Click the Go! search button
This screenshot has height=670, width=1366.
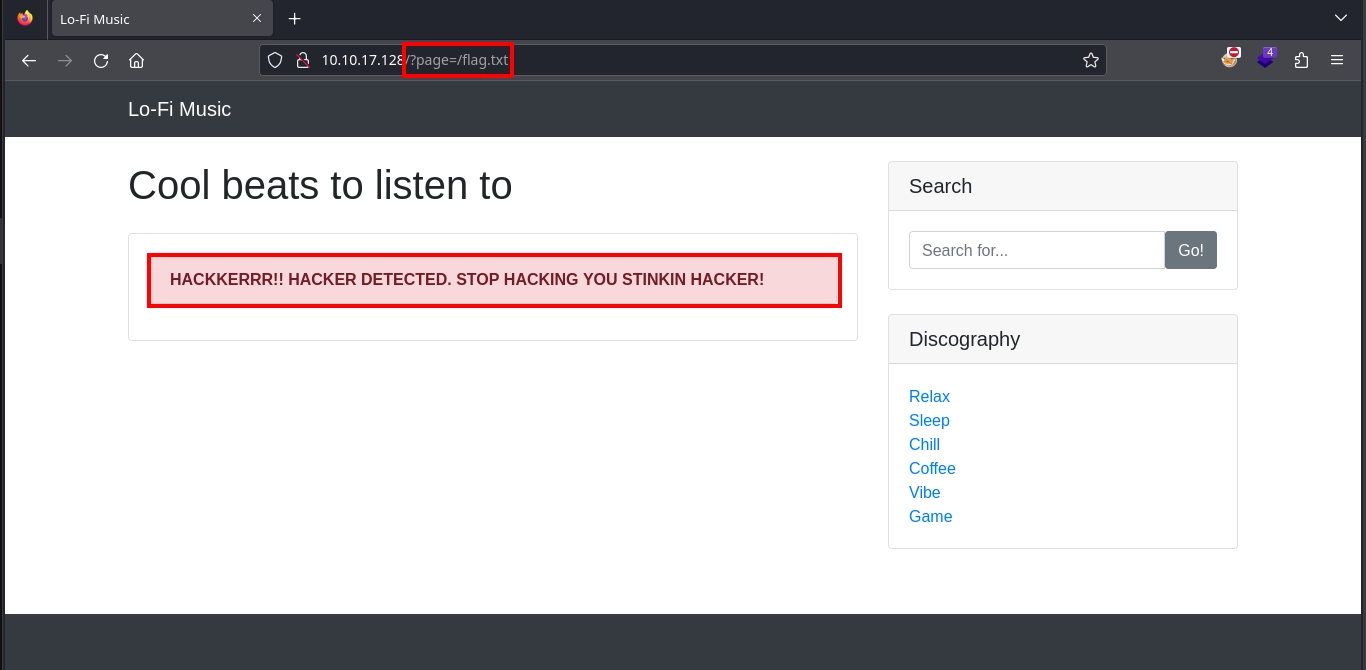(1190, 250)
